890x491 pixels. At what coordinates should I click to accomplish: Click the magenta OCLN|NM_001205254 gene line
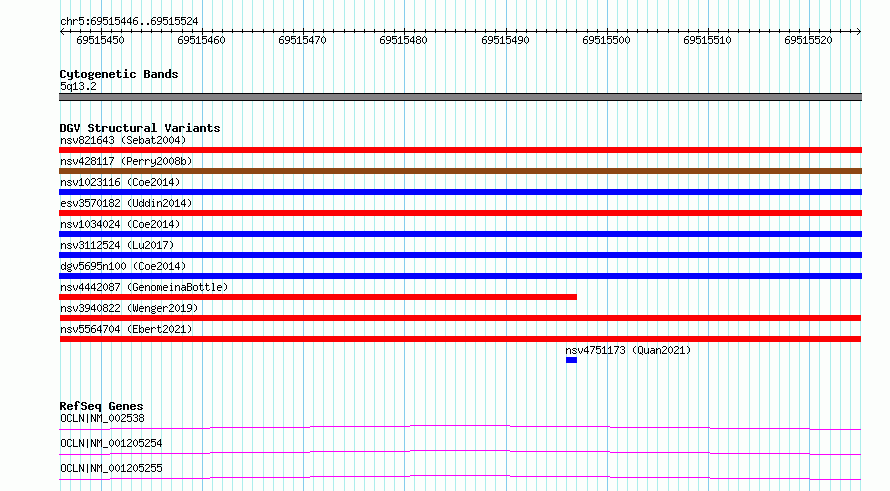tap(460, 452)
